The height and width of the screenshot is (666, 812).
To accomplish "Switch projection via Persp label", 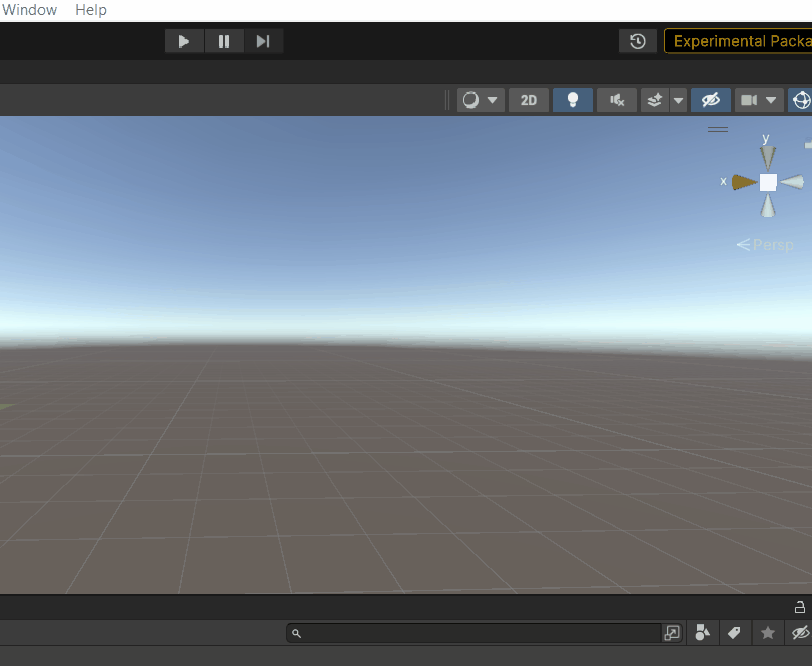I will pyautogui.click(x=766, y=245).
